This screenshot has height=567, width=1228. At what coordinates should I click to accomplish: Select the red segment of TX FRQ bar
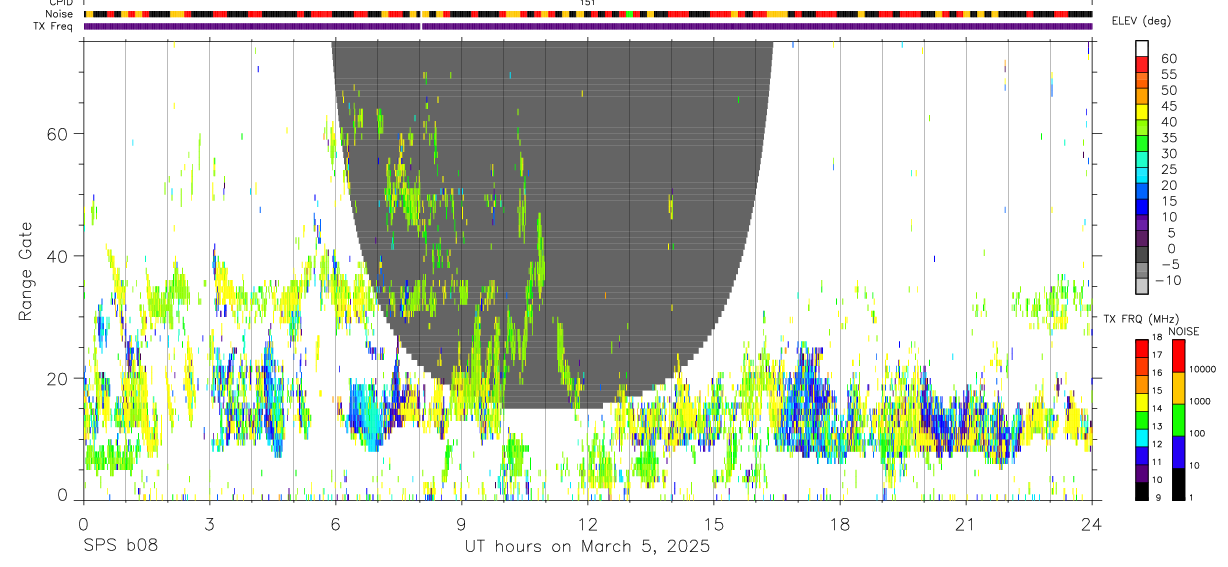point(1142,348)
